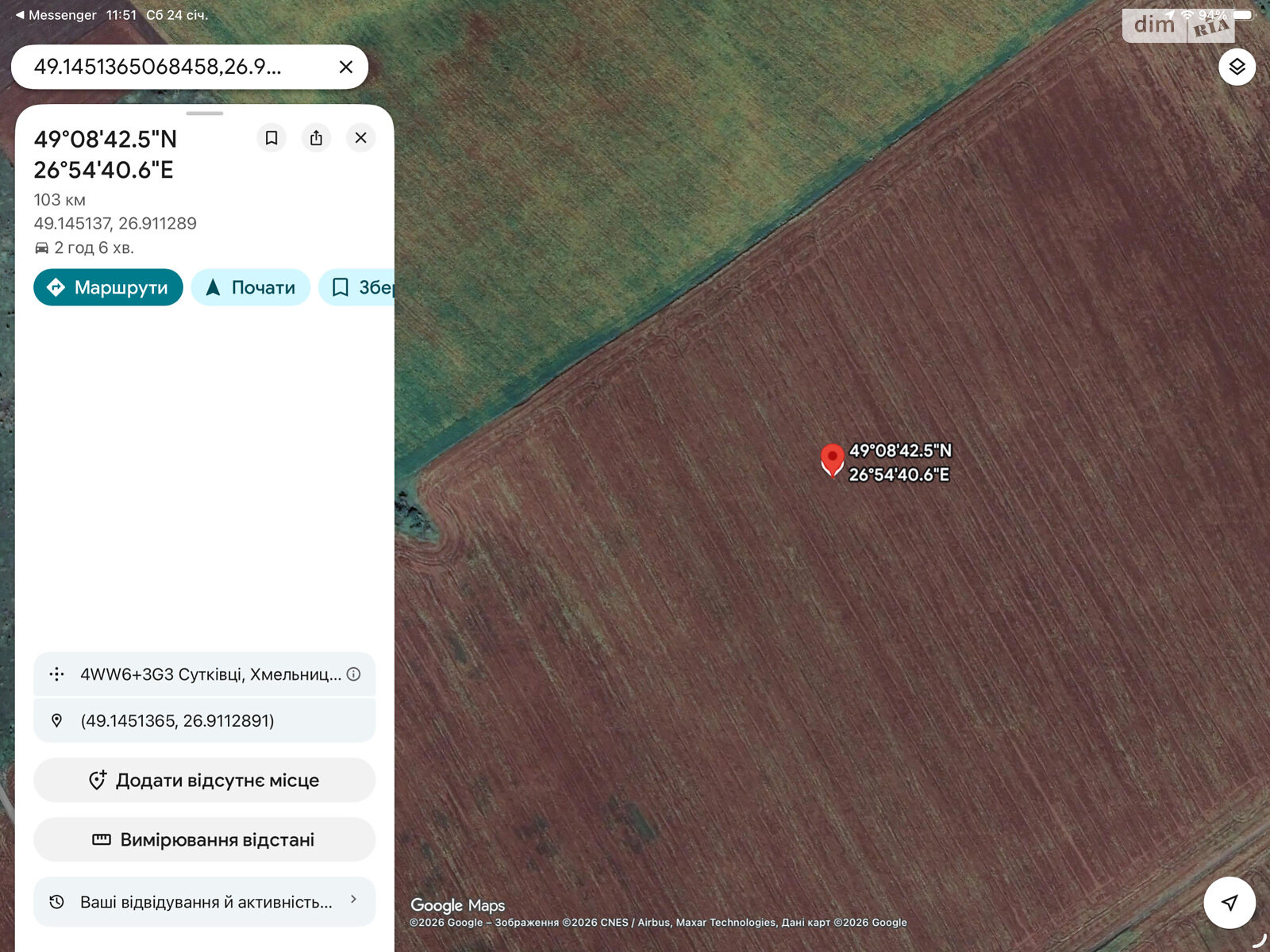This screenshot has height=952, width=1270.
Task: Tap the panel drag handle
Action: 205,113
